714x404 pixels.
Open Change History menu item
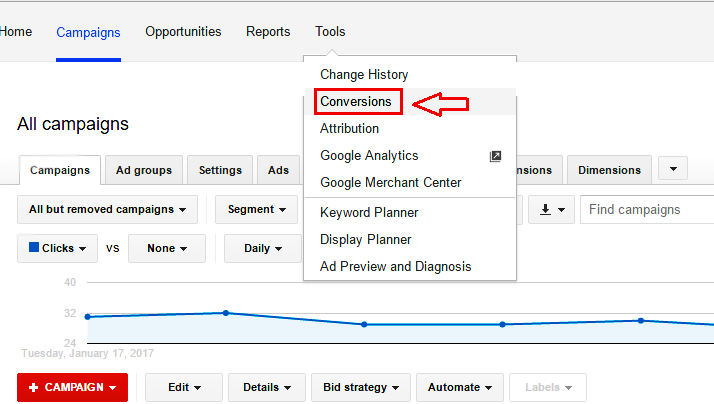click(x=364, y=75)
